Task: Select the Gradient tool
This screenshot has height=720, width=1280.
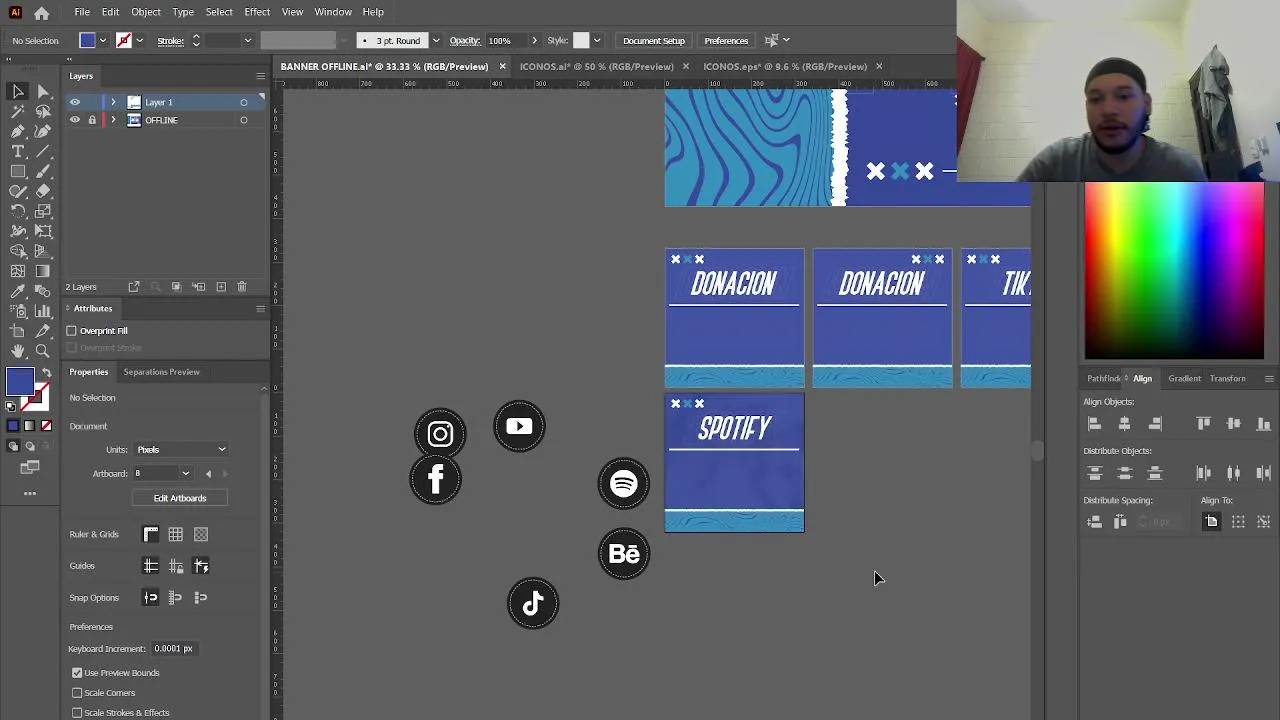Action: (43, 271)
